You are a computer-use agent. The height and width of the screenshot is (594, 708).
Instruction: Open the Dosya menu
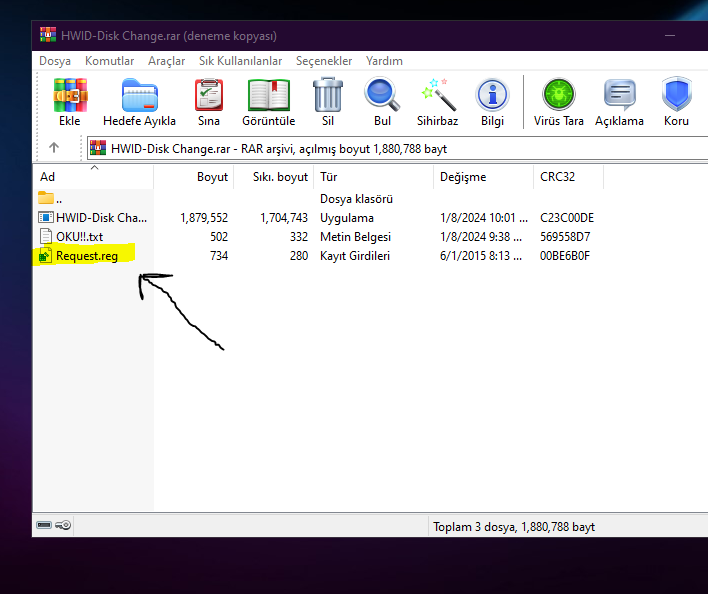coord(55,61)
